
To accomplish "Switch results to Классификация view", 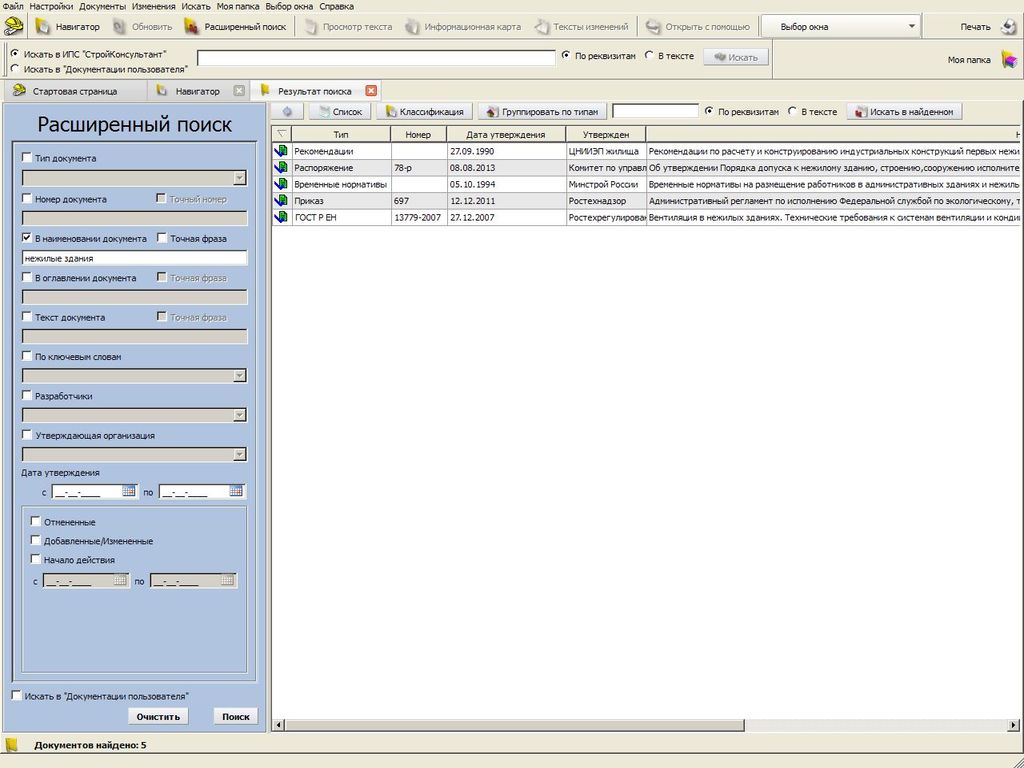I will click(424, 112).
